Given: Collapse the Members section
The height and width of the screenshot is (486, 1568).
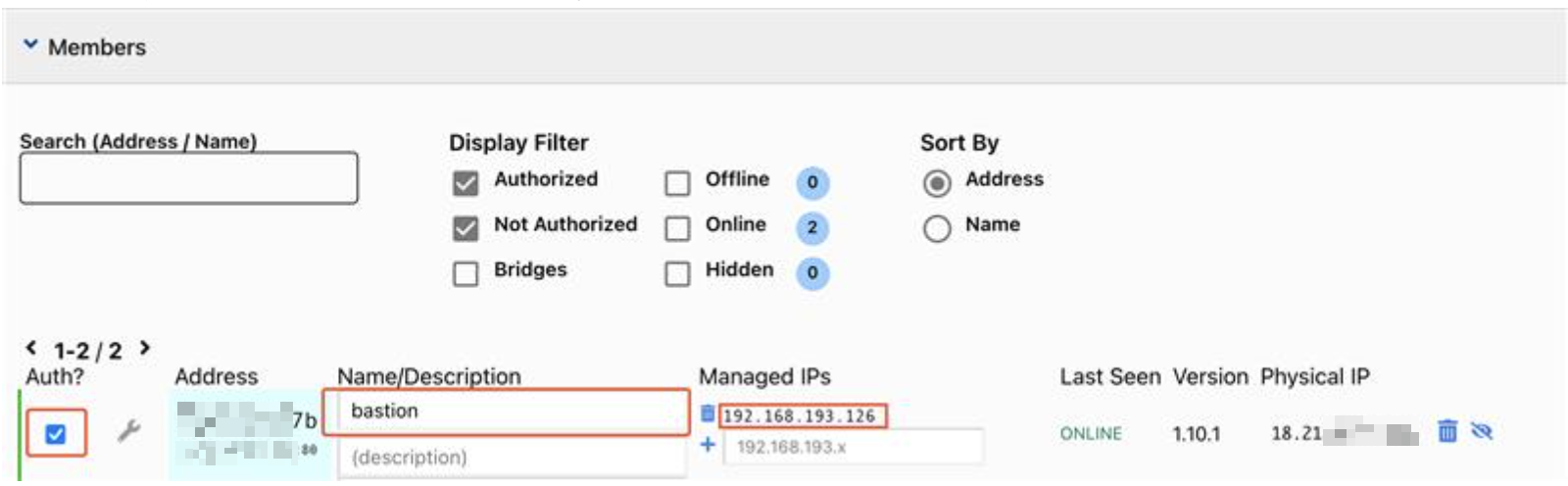Looking at the screenshot, I should point(31,45).
